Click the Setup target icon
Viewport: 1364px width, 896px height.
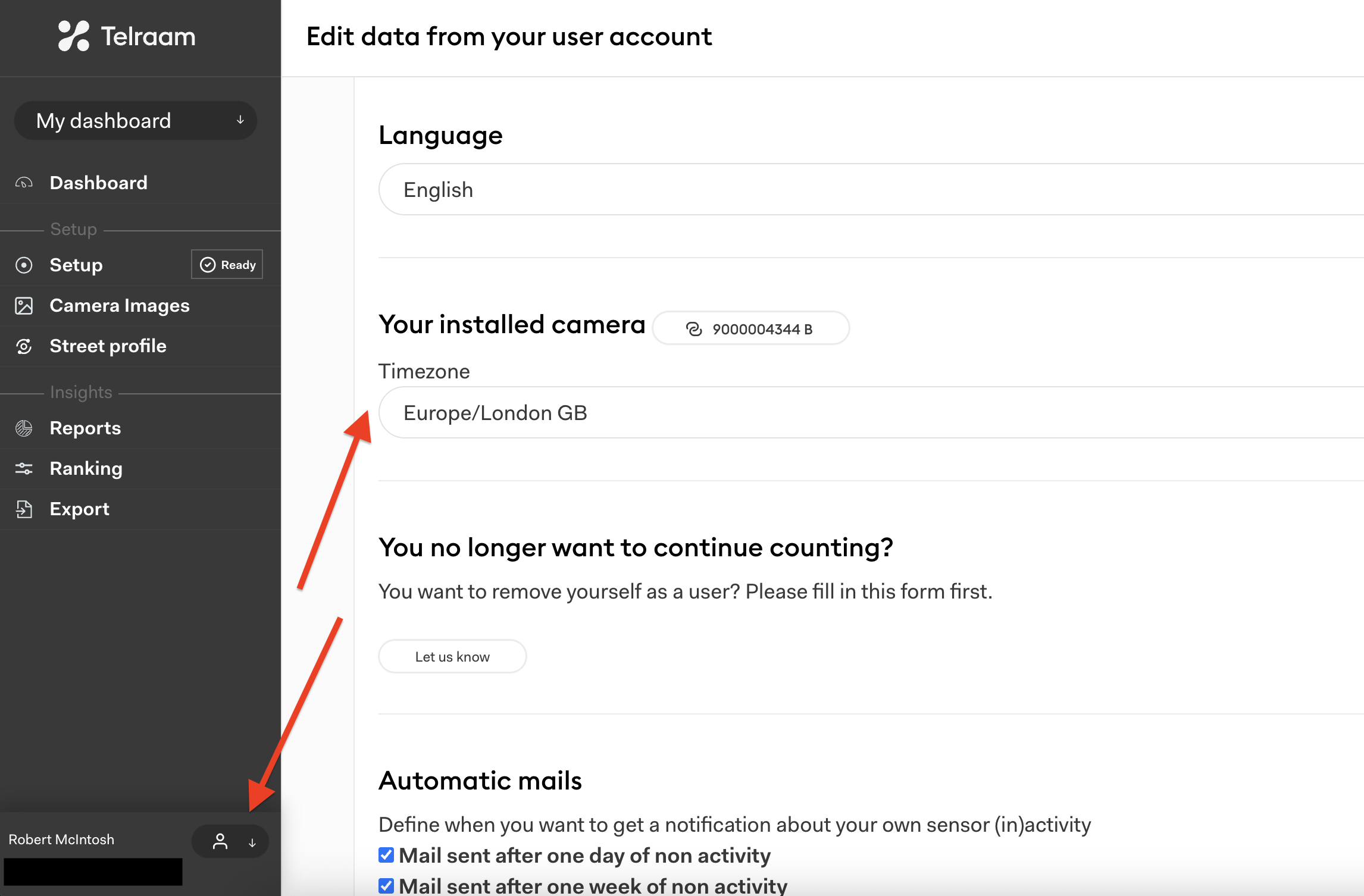click(x=24, y=265)
